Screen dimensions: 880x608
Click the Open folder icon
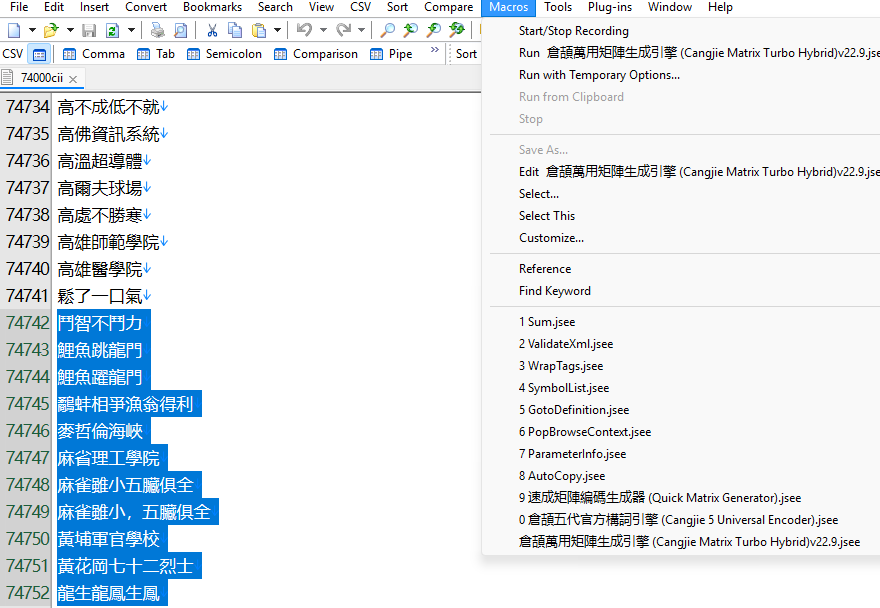click(50, 31)
